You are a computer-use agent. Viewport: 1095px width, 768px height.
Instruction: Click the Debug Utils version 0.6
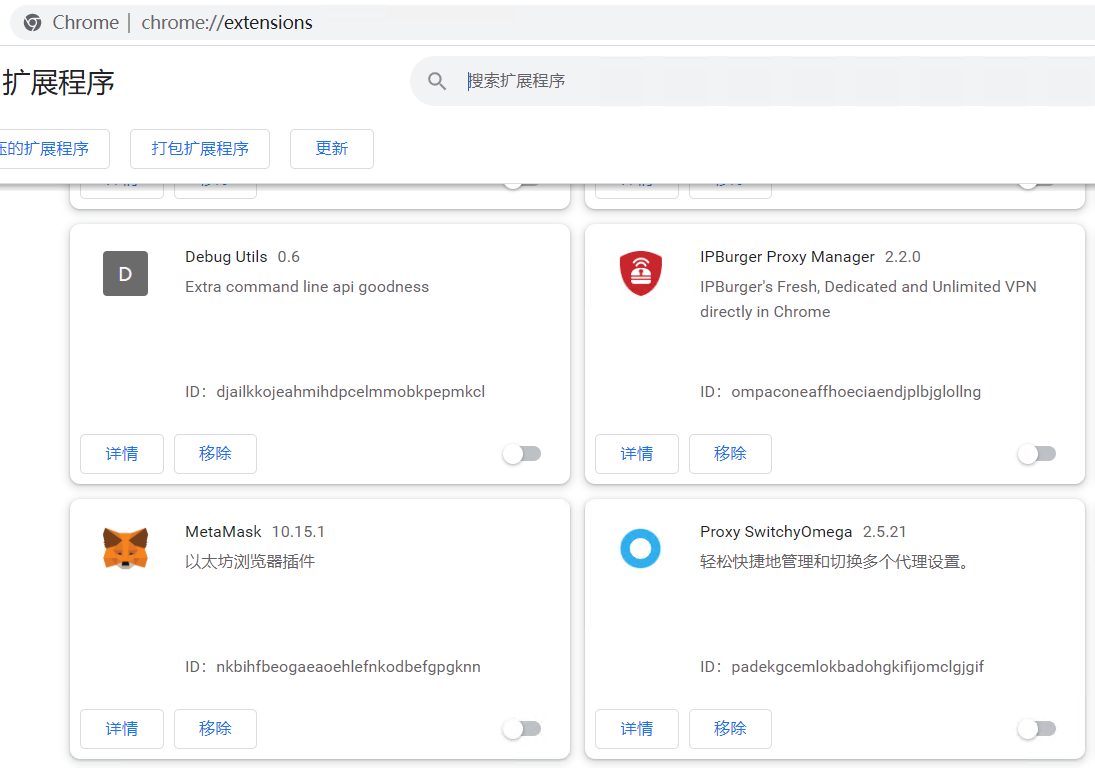288,257
